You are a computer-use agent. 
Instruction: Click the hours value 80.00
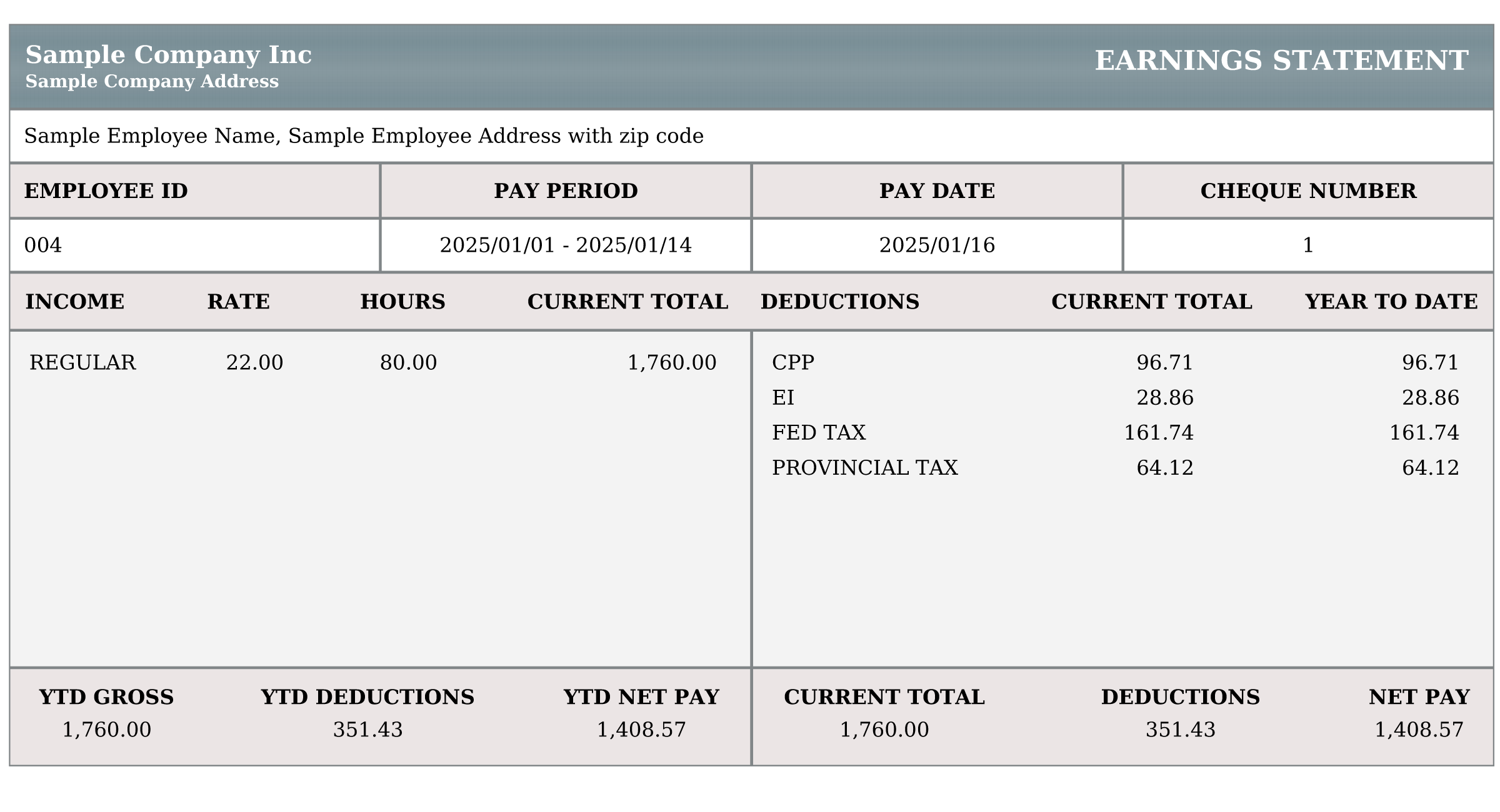coord(408,363)
